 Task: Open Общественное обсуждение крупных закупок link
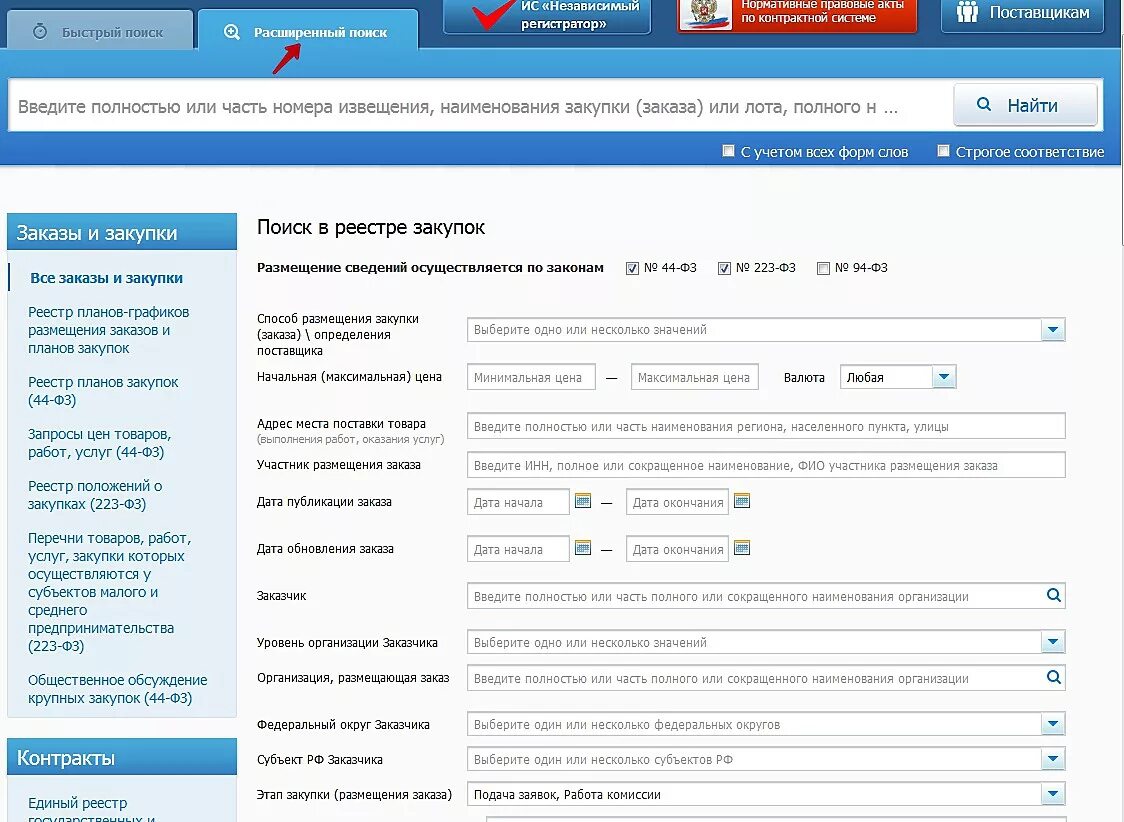(x=118, y=689)
